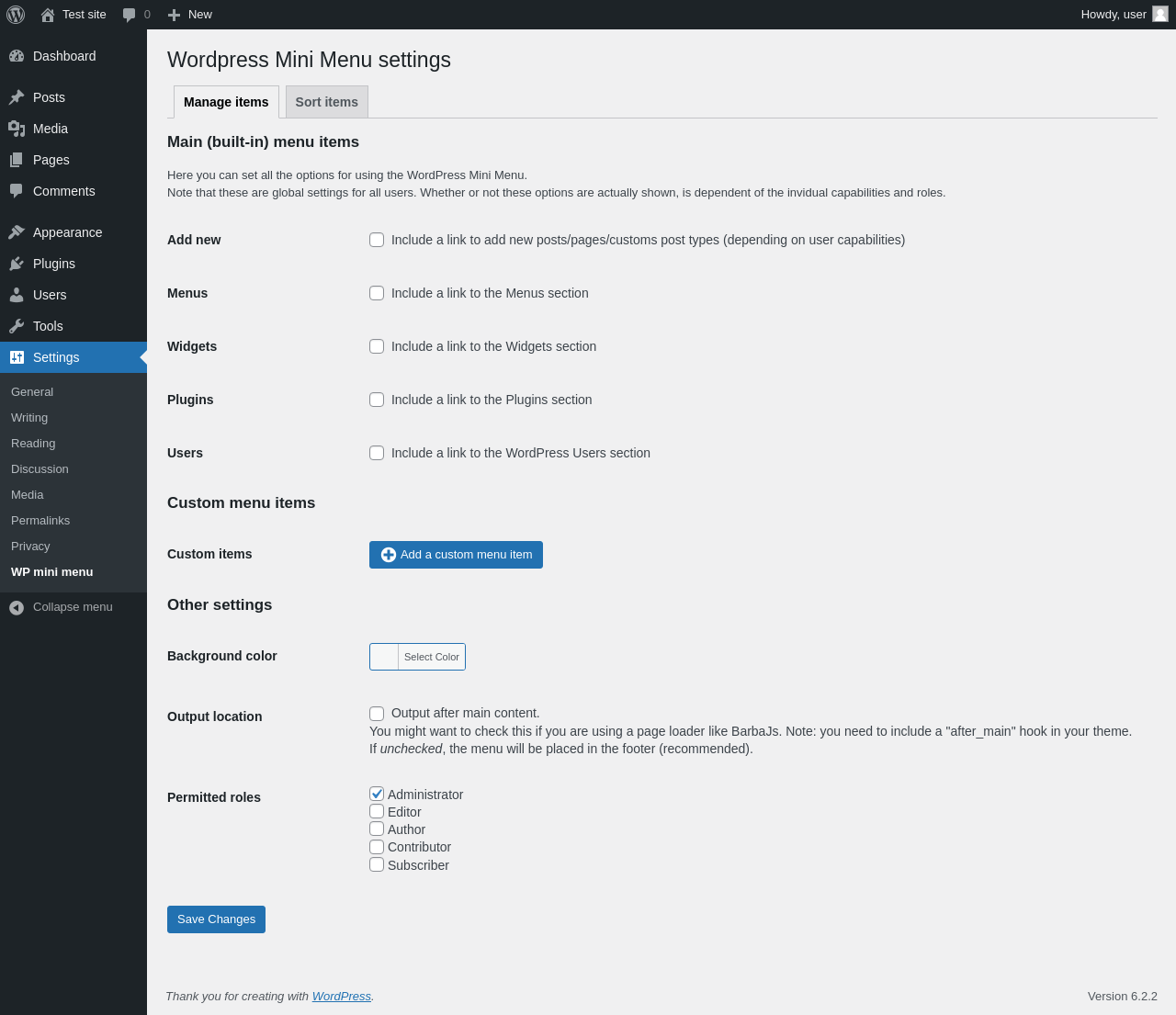Click the sidebar Users person icon
The image size is (1176, 1015).
[17, 295]
